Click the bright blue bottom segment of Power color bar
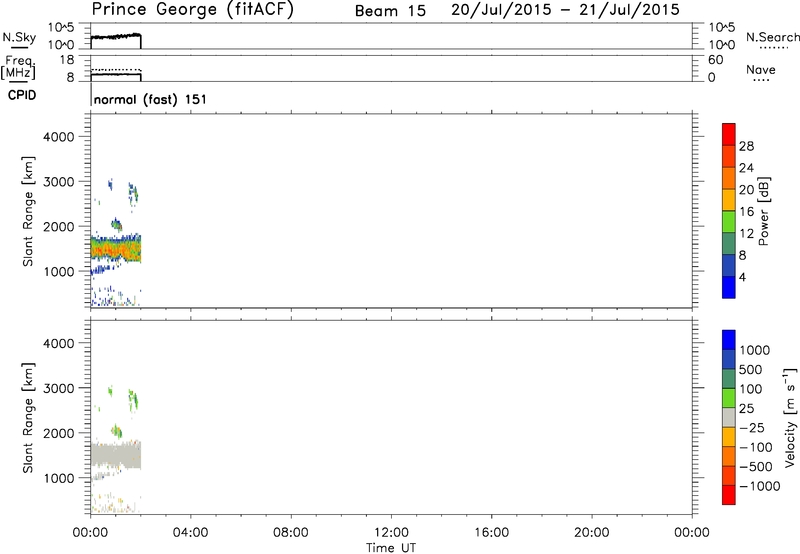Screen dimensions: 800x554 coord(729,287)
